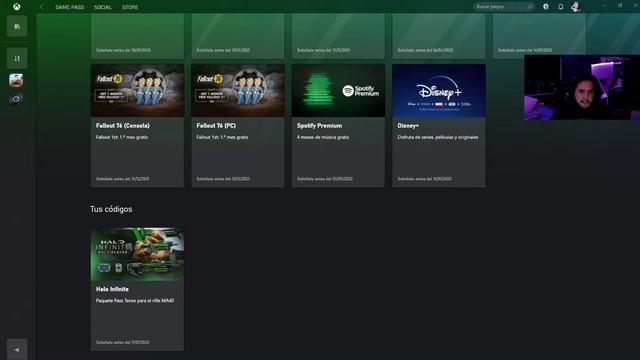The width and height of the screenshot is (640, 360).
Task: Open the STORE tab
Action: (130, 7)
